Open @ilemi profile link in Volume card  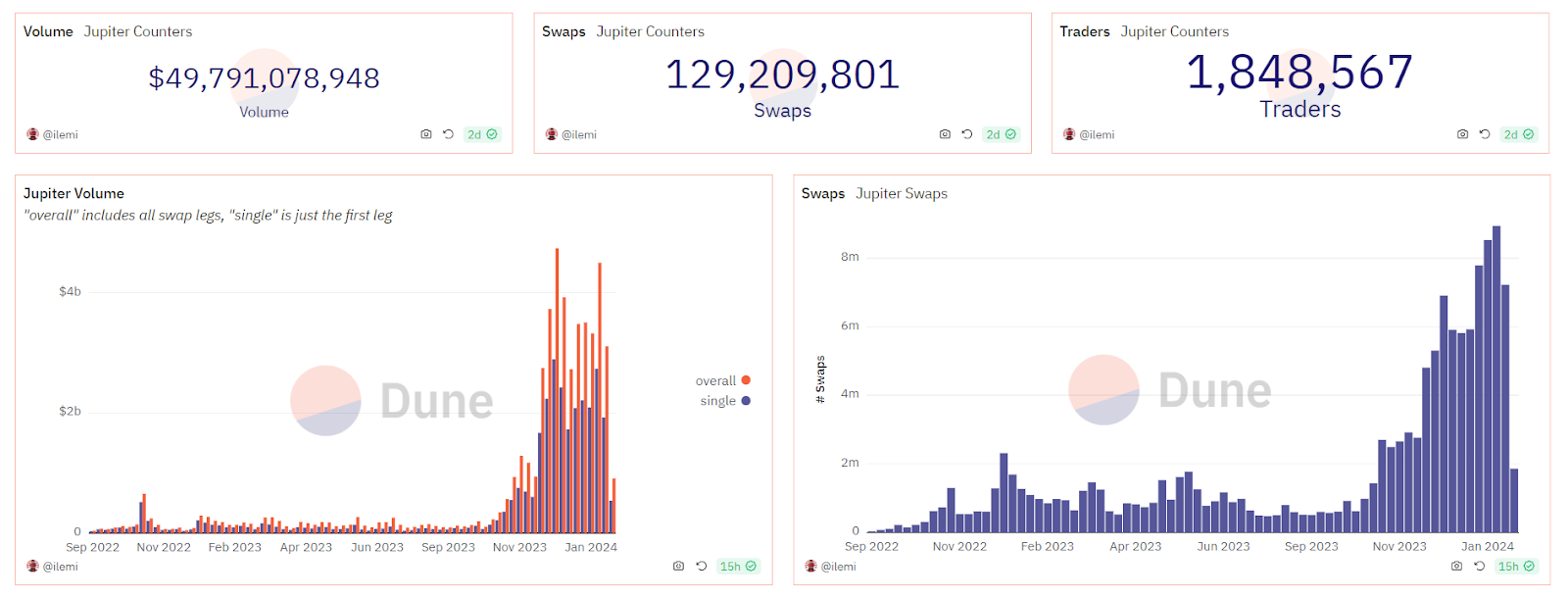point(61,135)
